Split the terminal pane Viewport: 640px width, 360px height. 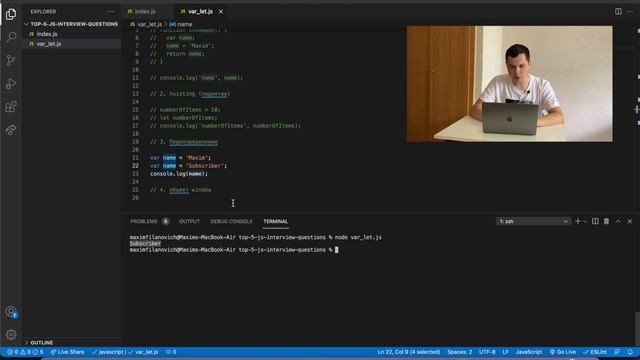[595, 221]
